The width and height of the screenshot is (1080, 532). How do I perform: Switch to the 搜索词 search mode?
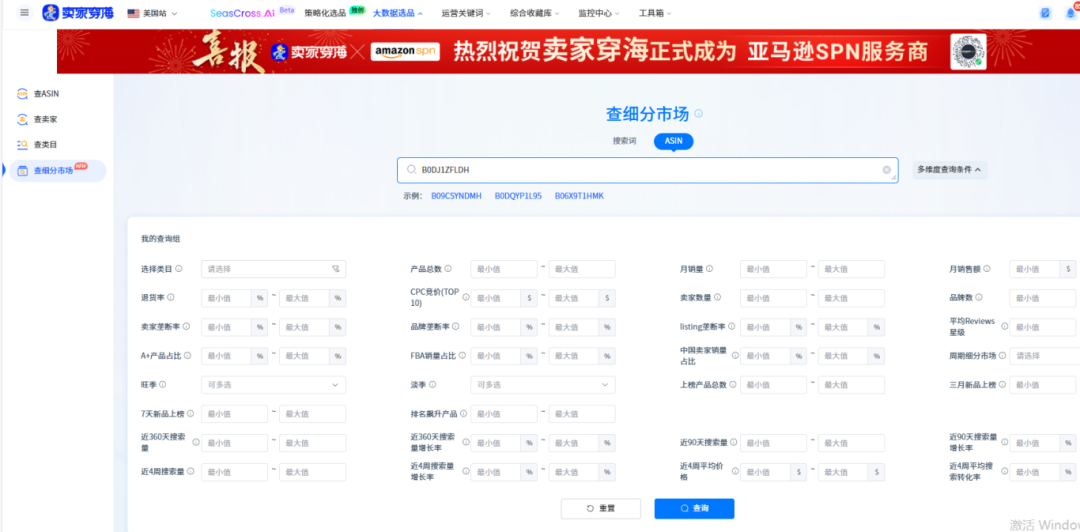[x=625, y=141]
